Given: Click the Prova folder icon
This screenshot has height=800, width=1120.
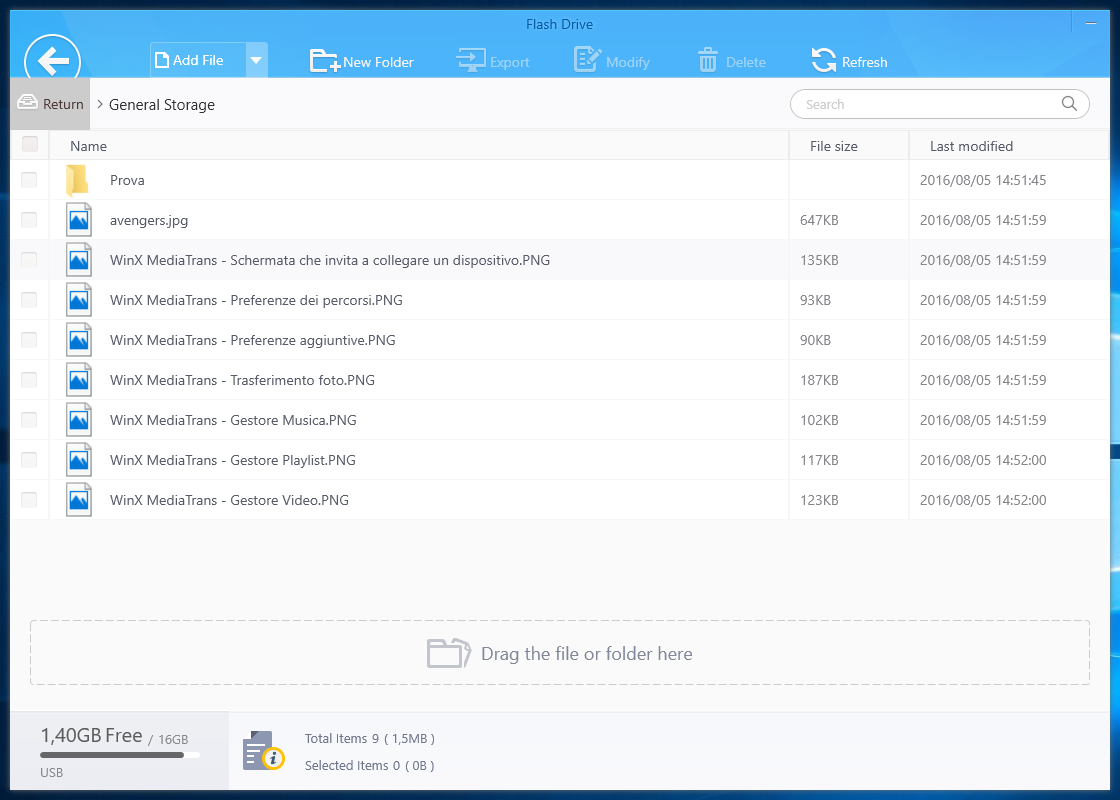Looking at the screenshot, I should 77,180.
